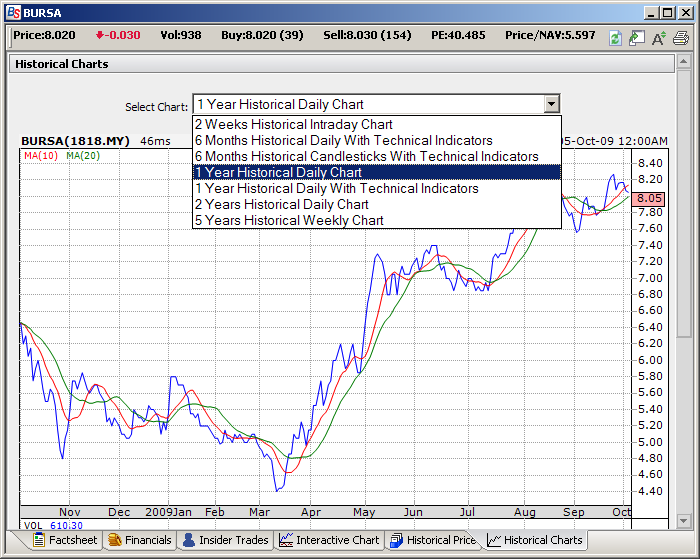Click the Vol:938 value
This screenshot has width=700, height=559.
coord(181,35)
